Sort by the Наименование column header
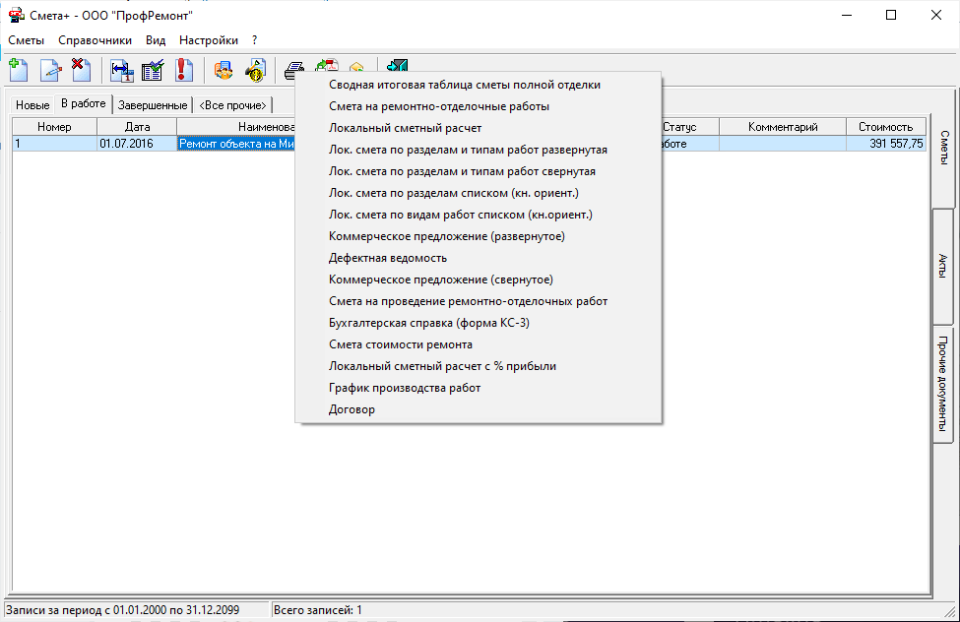Image resolution: width=960 pixels, height=622 pixels. click(x=236, y=127)
